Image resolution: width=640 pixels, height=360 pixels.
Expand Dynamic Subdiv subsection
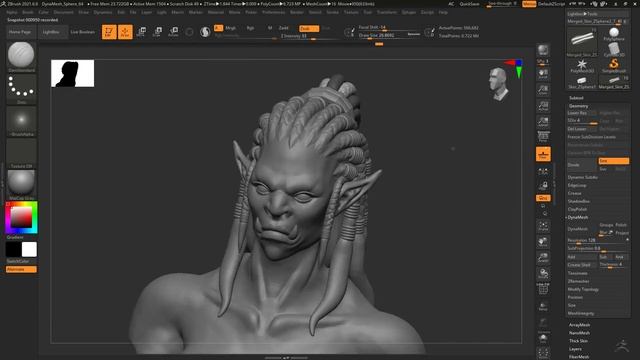[x=582, y=178]
